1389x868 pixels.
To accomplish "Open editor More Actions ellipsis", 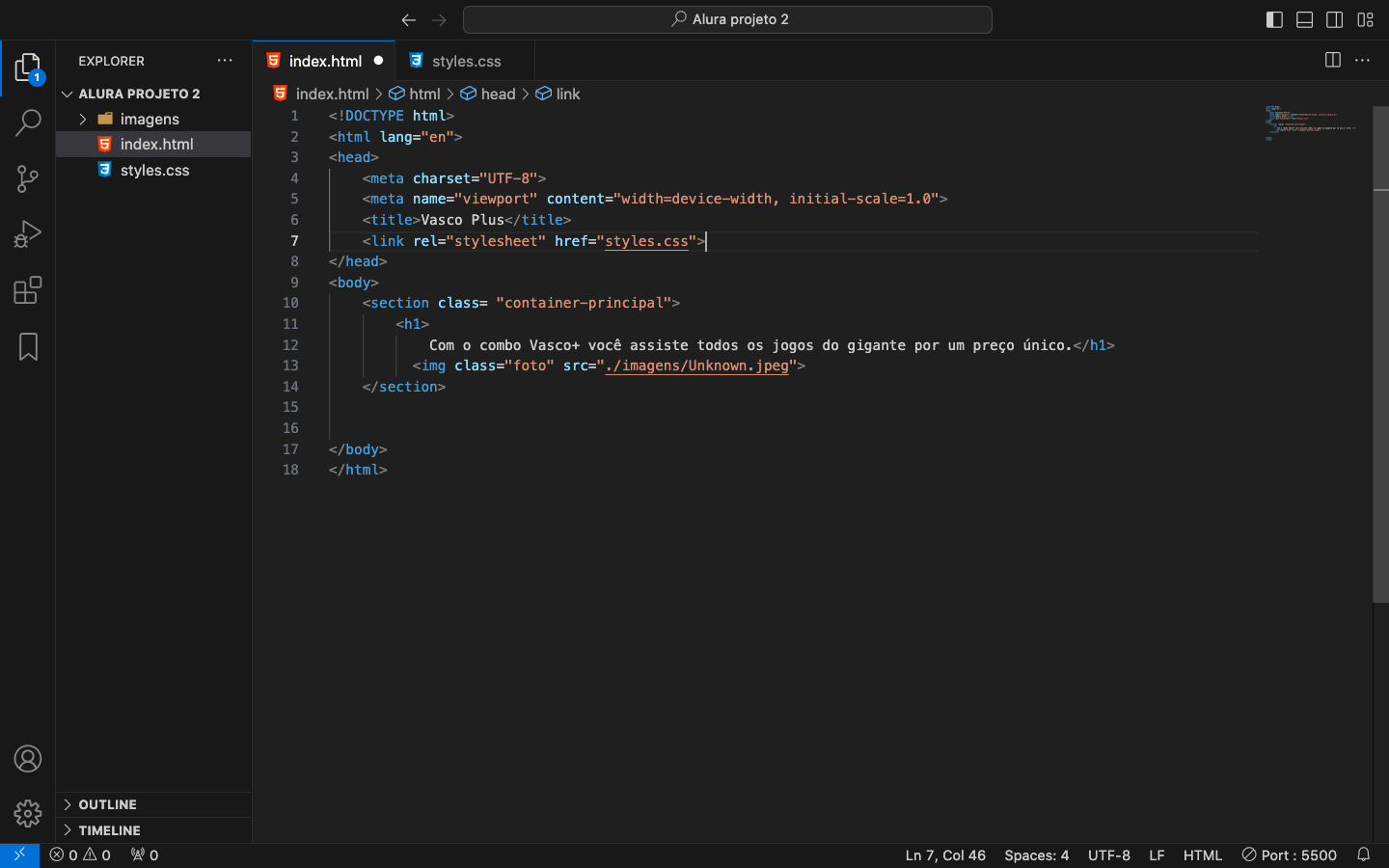I will [1363, 60].
